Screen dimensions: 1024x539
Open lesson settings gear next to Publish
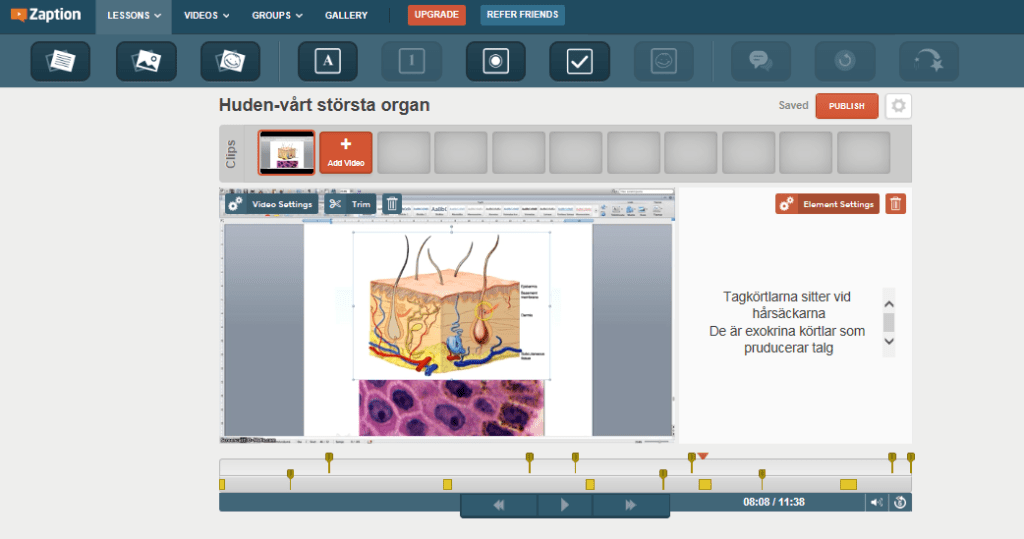coord(898,106)
